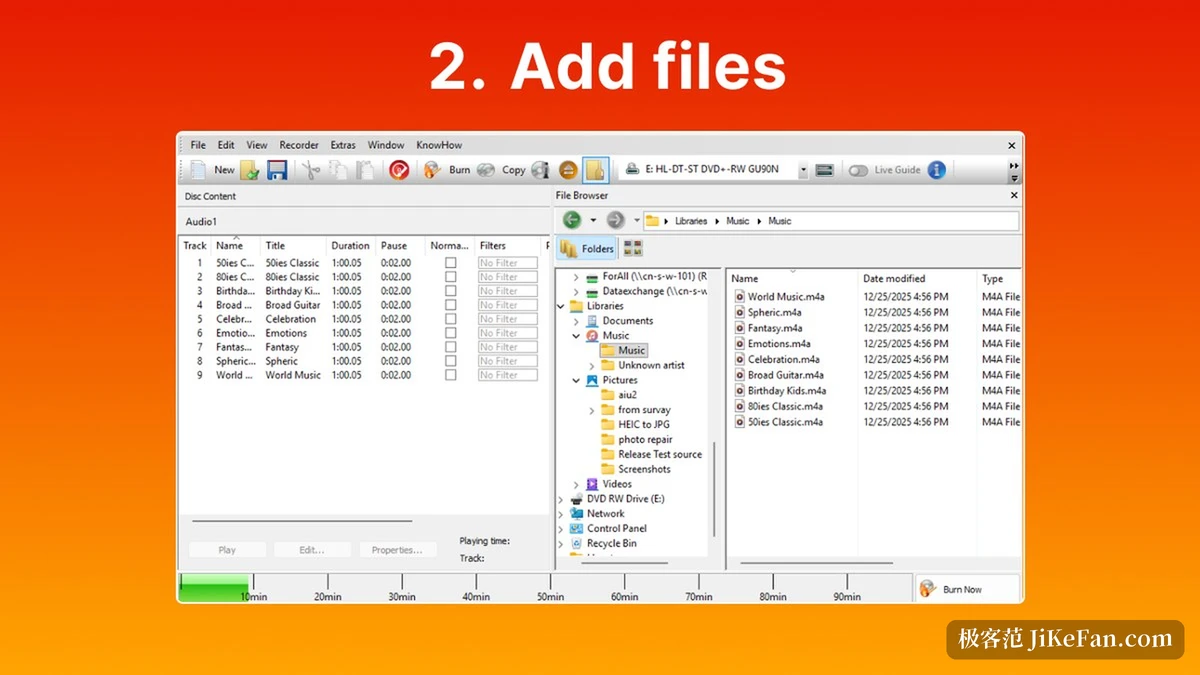Check Normalize box for track 1
1200x675 pixels.
[x=450, y=263]
